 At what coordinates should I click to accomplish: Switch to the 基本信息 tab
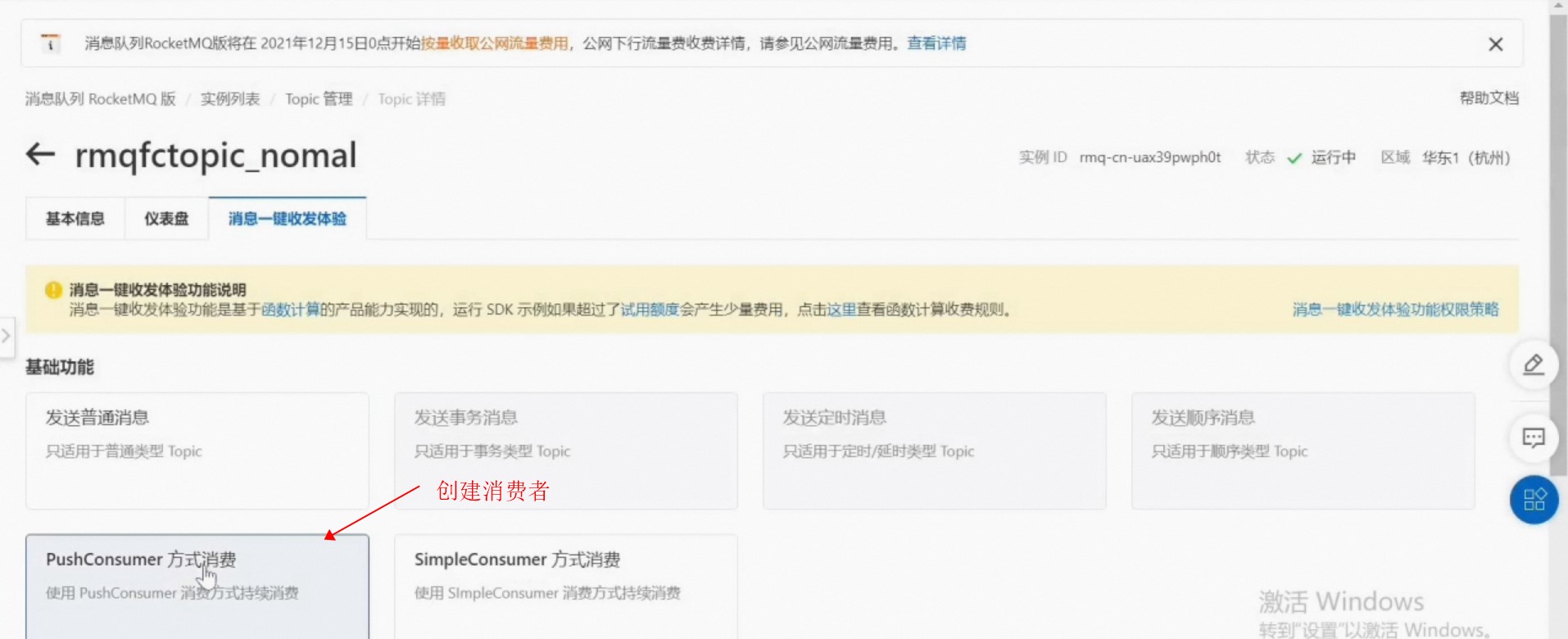[75, 219]
